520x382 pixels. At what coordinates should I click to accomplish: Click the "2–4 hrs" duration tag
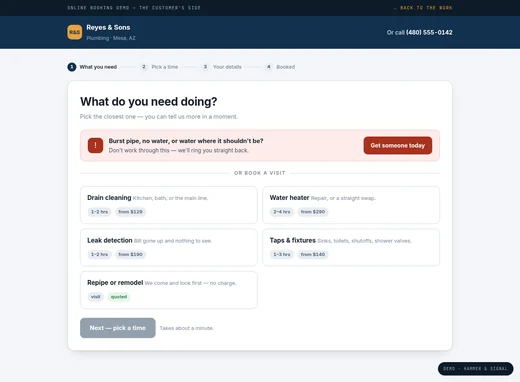[282, 212]
